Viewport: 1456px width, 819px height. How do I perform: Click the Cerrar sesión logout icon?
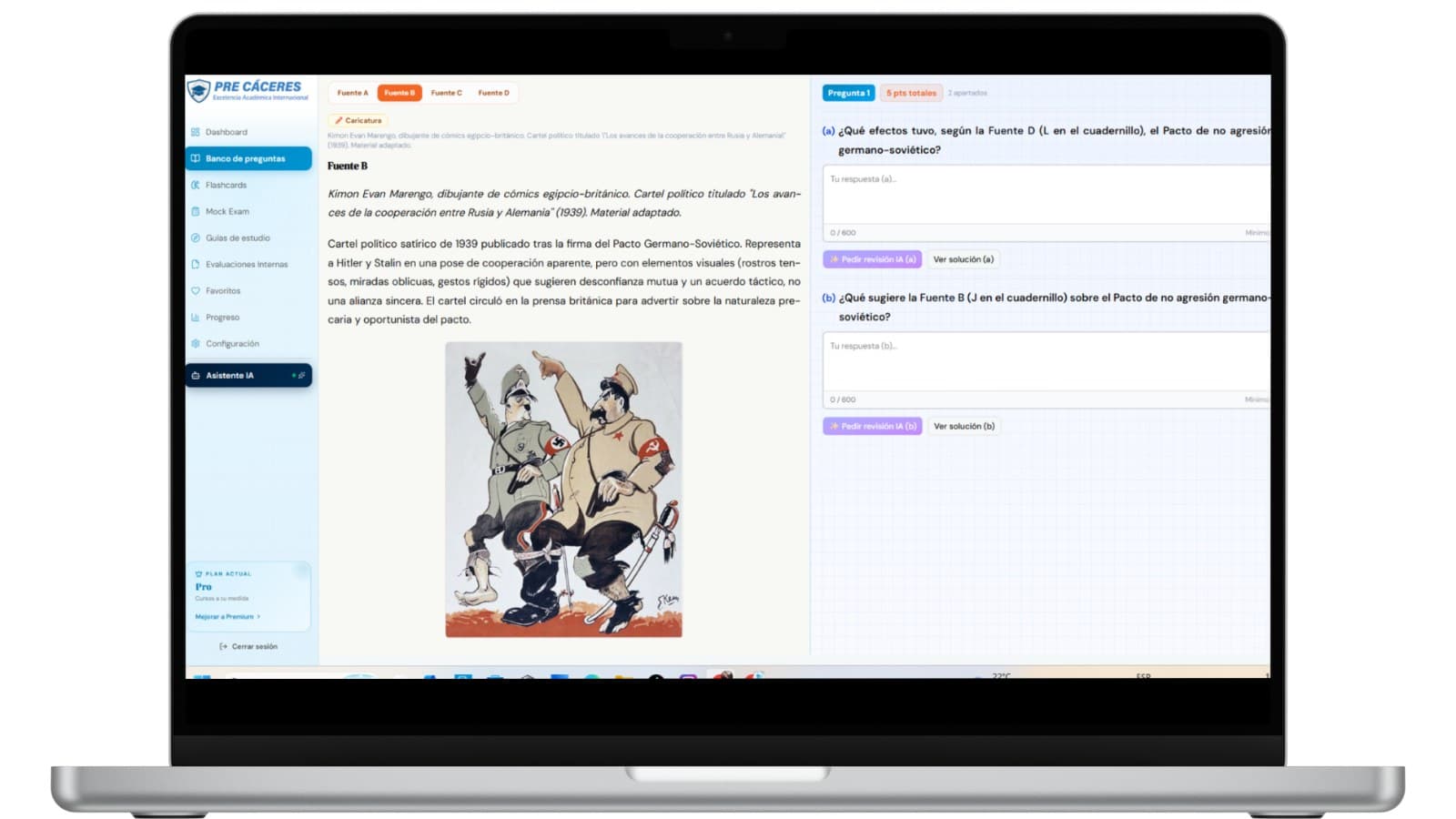tap(224, 646)
